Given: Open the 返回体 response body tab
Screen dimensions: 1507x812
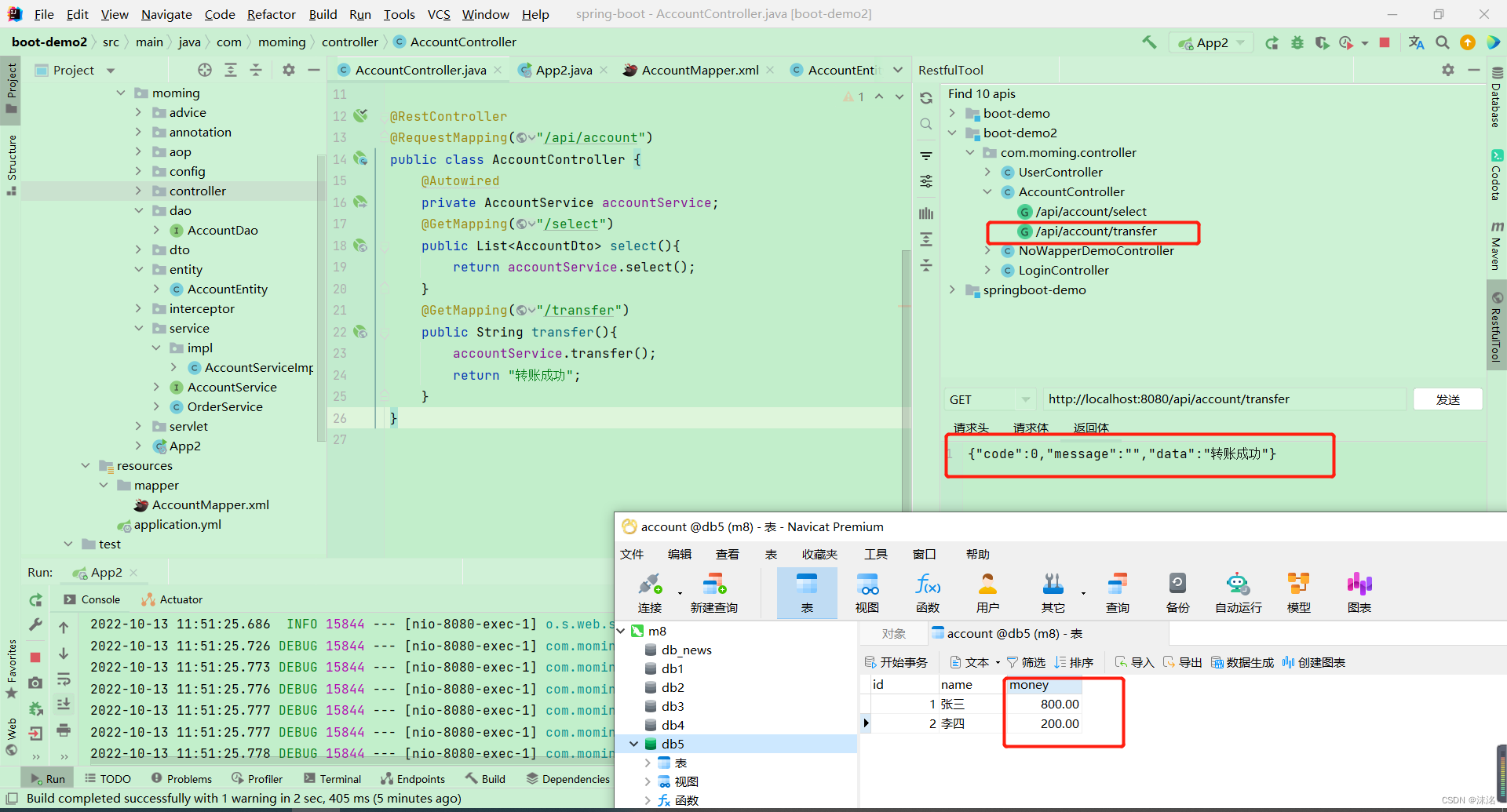Looking at the screenshot, I should [x=1091, y=428].
